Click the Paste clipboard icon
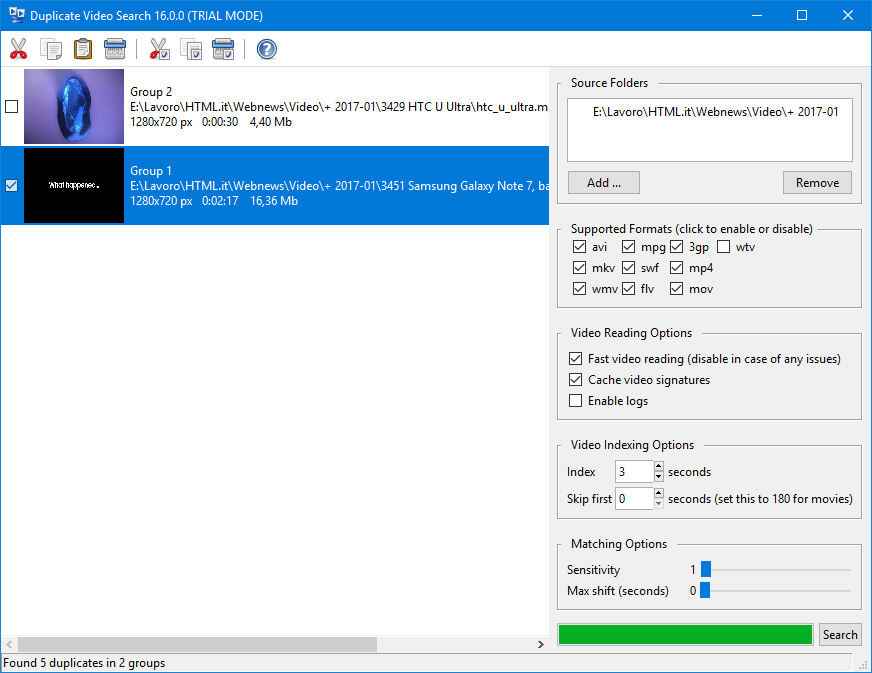This screenshot has height=673, width=872. click(x=83, y=49)
